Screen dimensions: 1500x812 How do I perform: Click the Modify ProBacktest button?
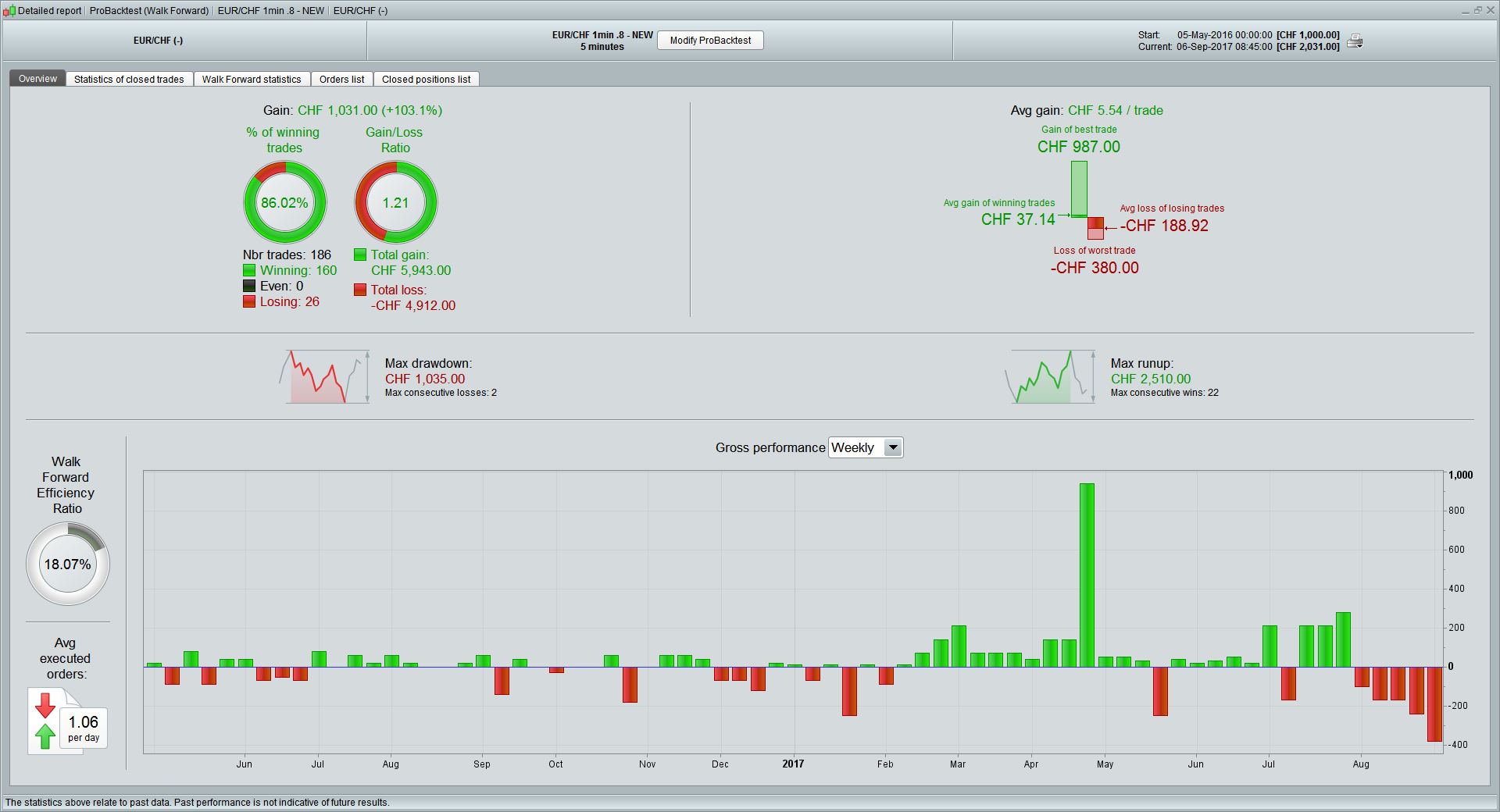point(710,41)
